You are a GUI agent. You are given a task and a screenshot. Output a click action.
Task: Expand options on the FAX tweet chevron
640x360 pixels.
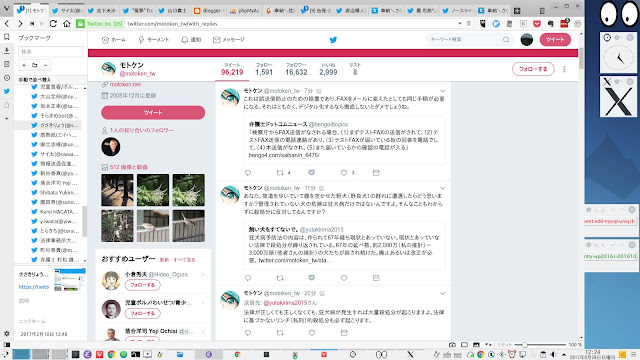click(x=442, y=91)
